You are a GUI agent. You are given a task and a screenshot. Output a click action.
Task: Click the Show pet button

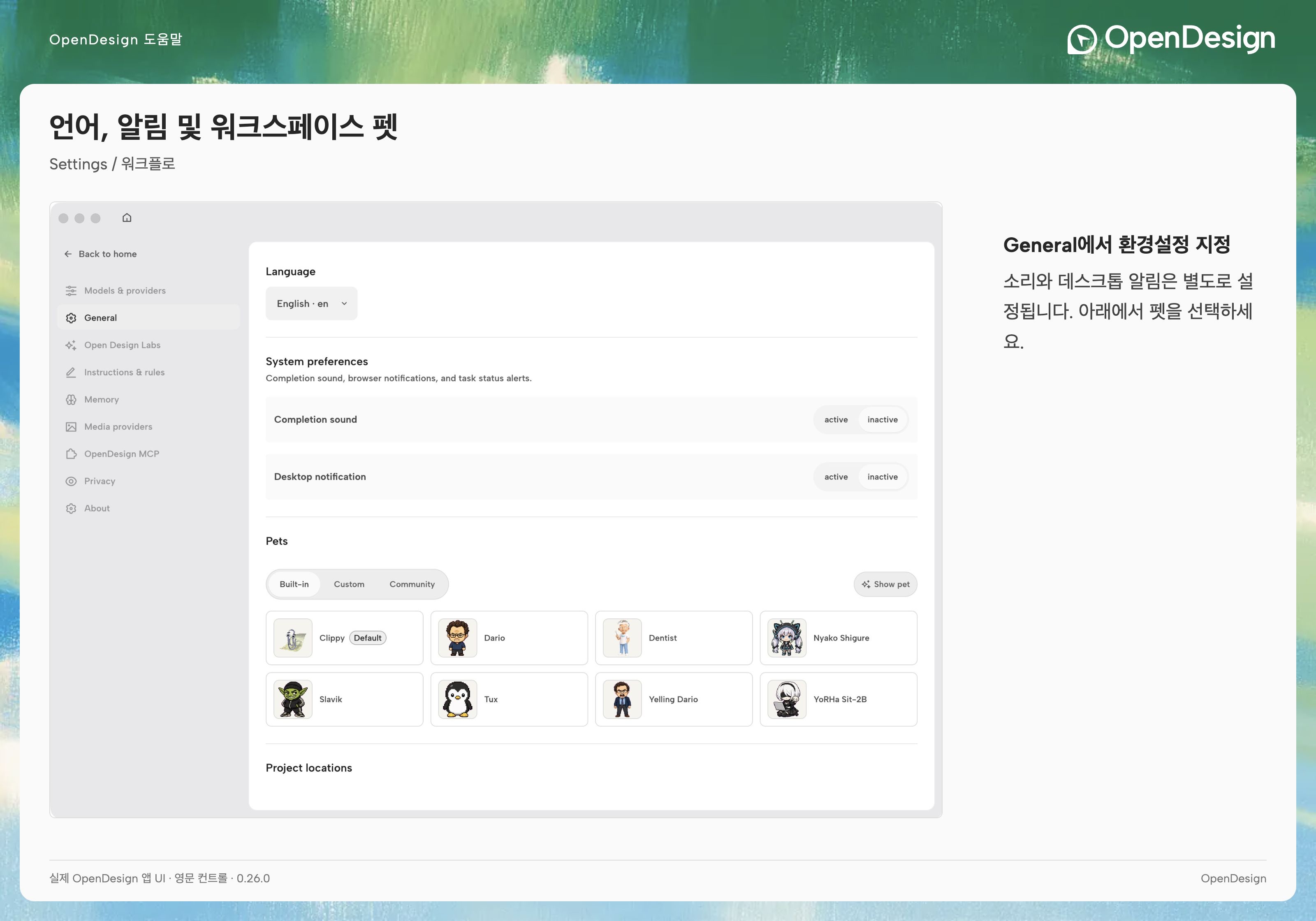coord(885,585)
